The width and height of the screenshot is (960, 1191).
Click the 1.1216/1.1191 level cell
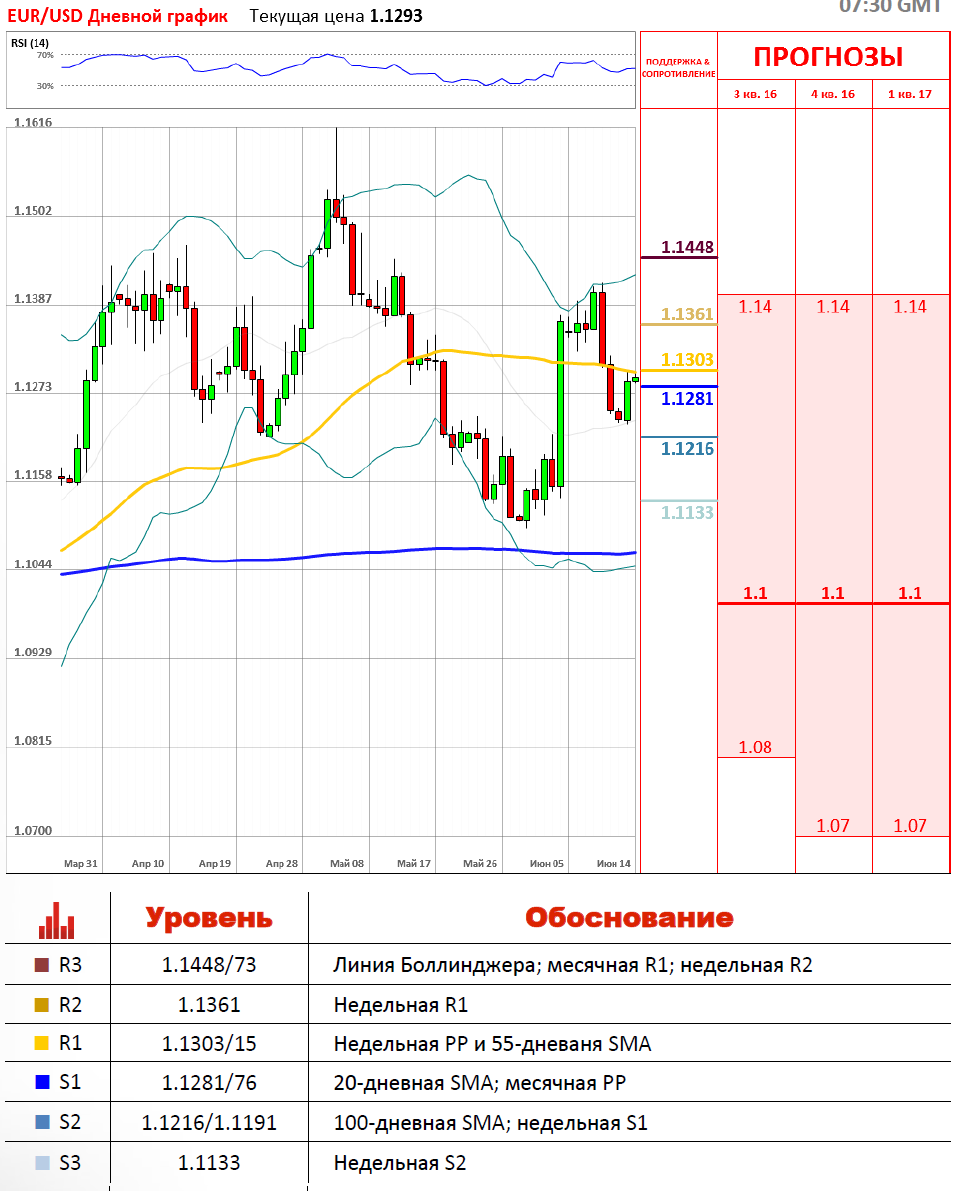(x=209, y=1123)
